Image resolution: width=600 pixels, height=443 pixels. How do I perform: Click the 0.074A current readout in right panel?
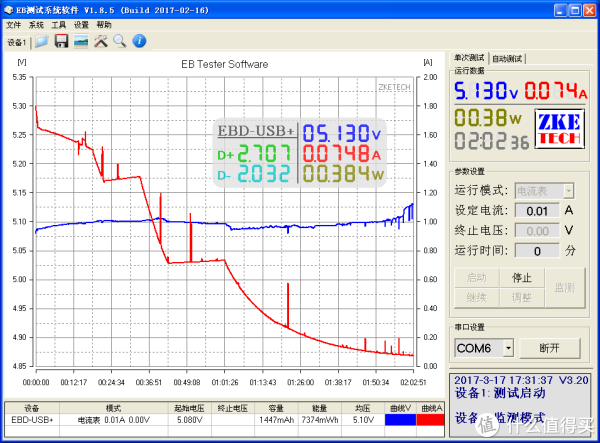(x=556, y=91)
